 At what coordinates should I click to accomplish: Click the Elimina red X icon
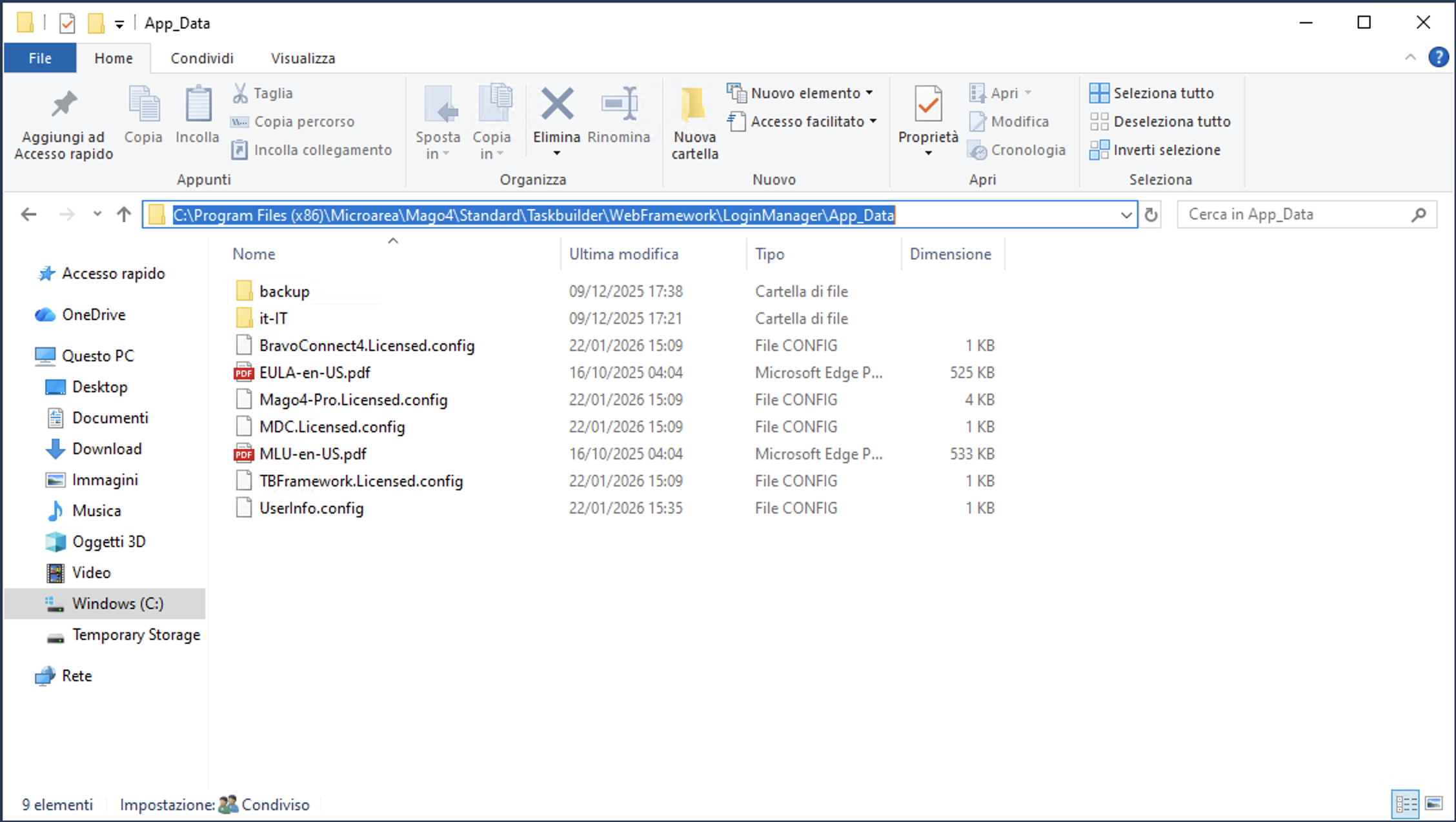click(557, 104)
